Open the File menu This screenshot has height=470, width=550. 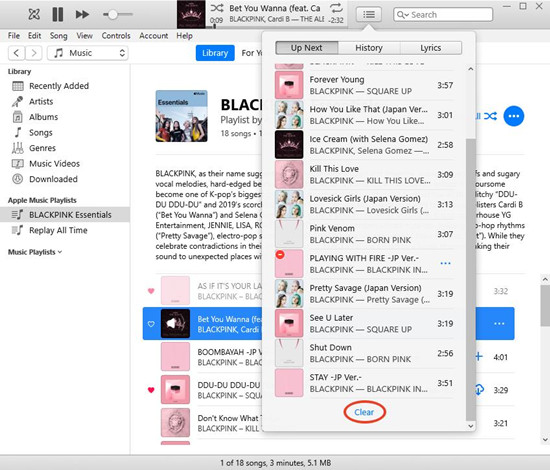click(14, 36)
